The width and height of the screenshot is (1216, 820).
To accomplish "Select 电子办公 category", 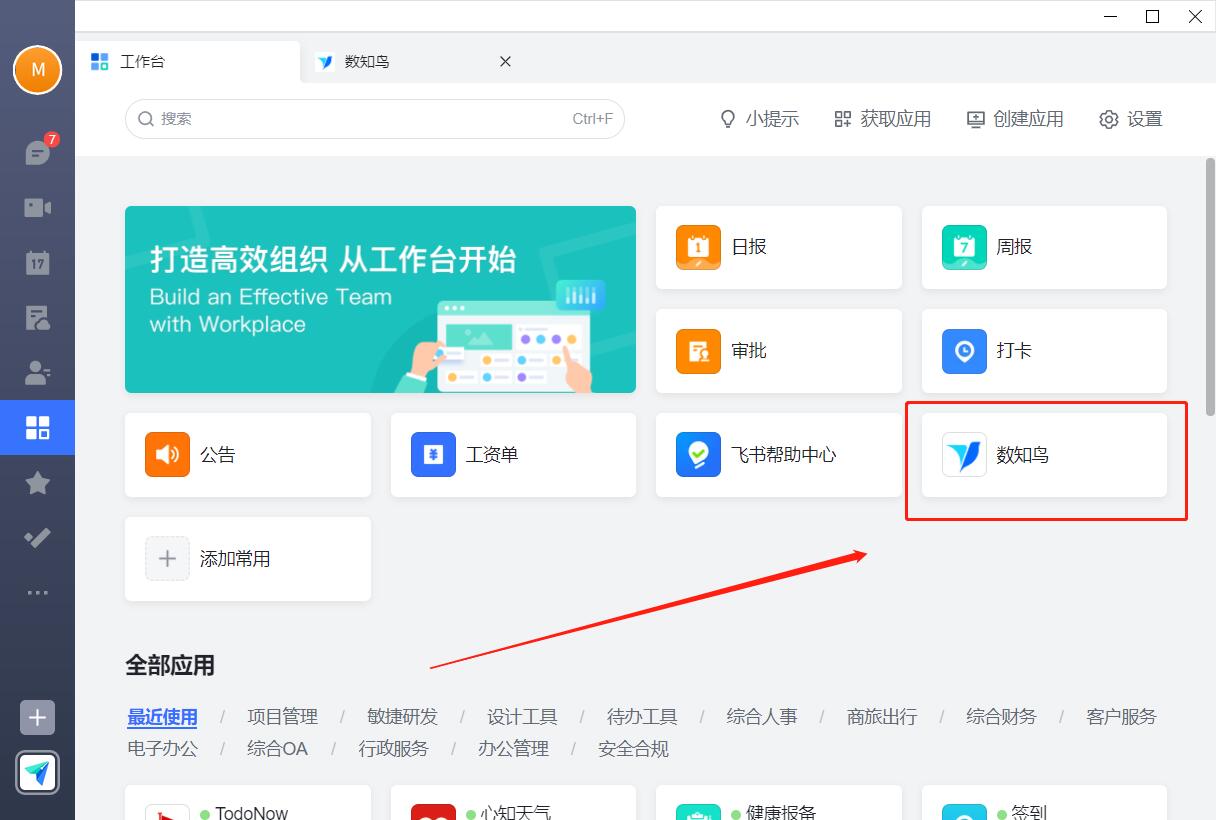I will point(162,749).
